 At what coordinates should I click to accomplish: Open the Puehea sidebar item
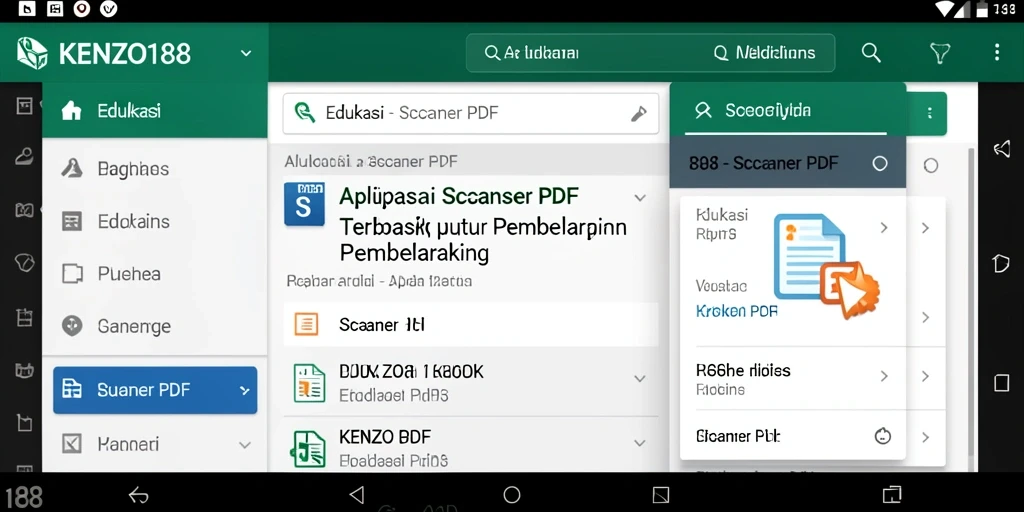[155, 274]
